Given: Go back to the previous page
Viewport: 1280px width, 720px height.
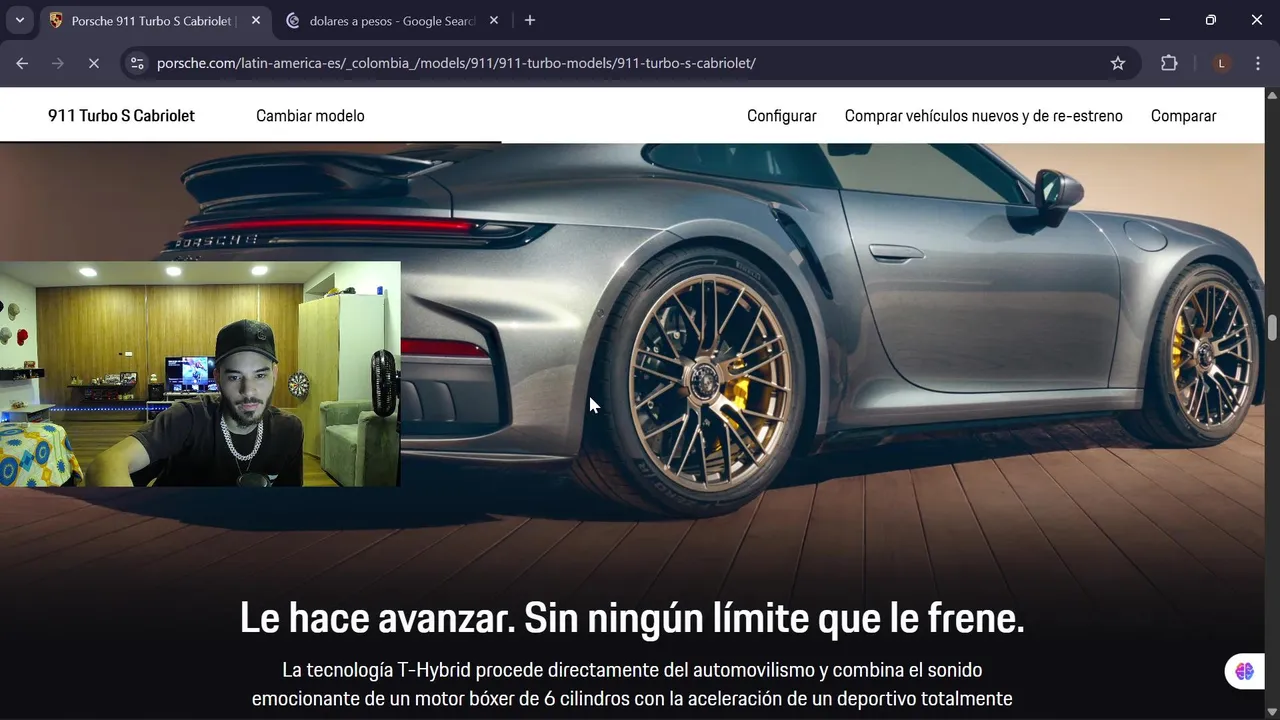Looking at the screenshot, I should 22,63.
